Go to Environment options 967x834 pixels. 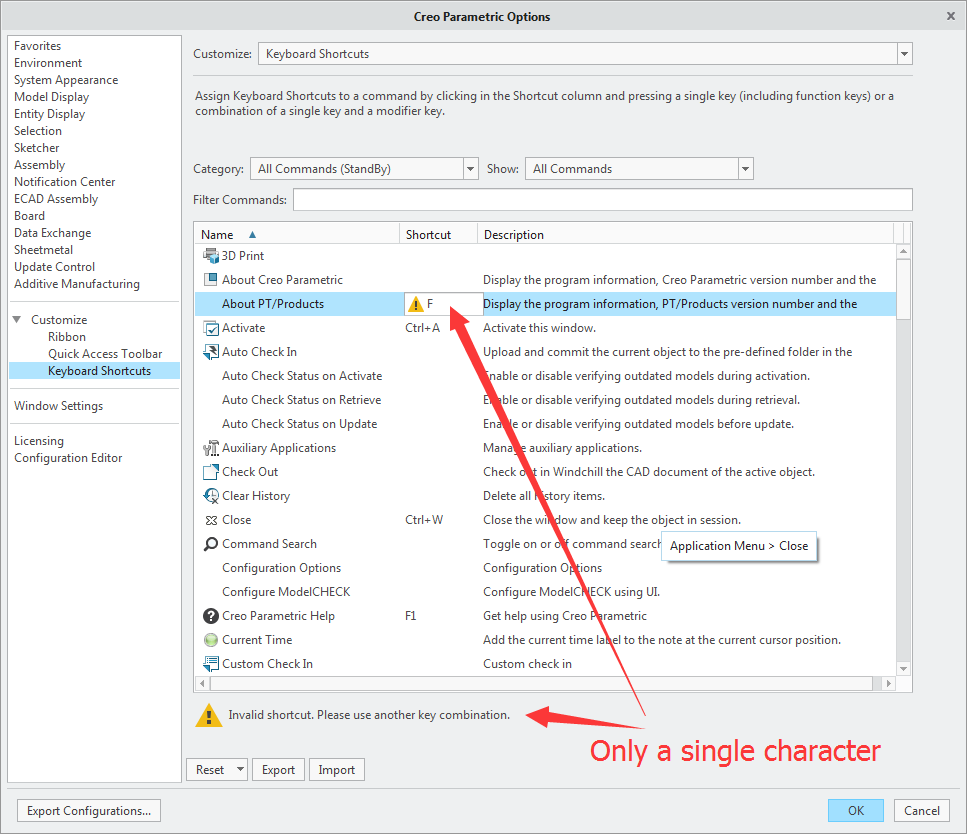point(48,63)
